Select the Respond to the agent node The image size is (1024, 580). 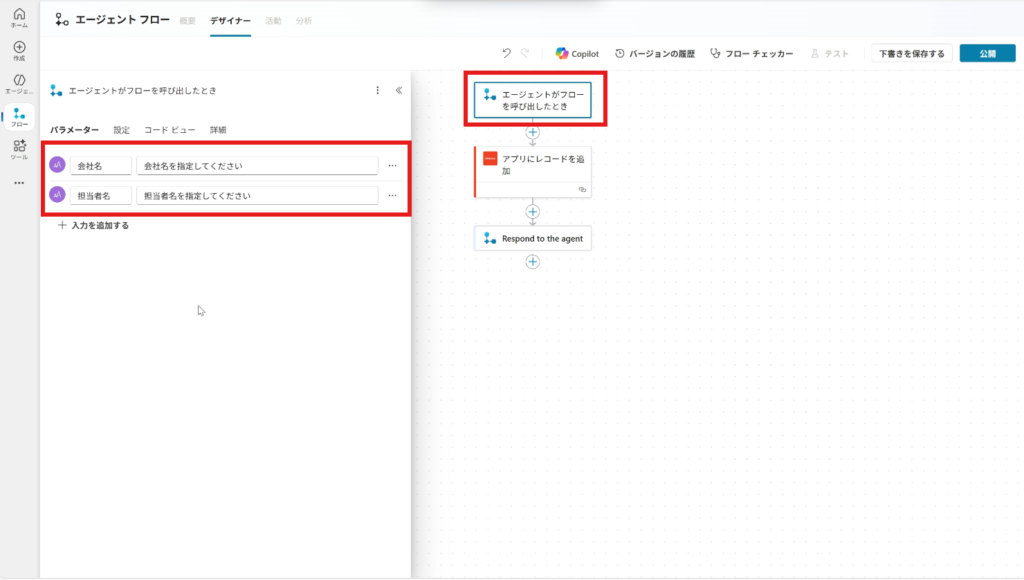532,239
